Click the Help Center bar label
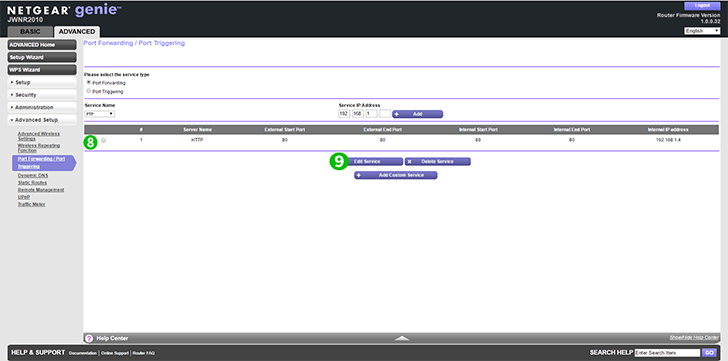Image resolution: width=728 pixels, height=361 pixels. coord(112,338)
